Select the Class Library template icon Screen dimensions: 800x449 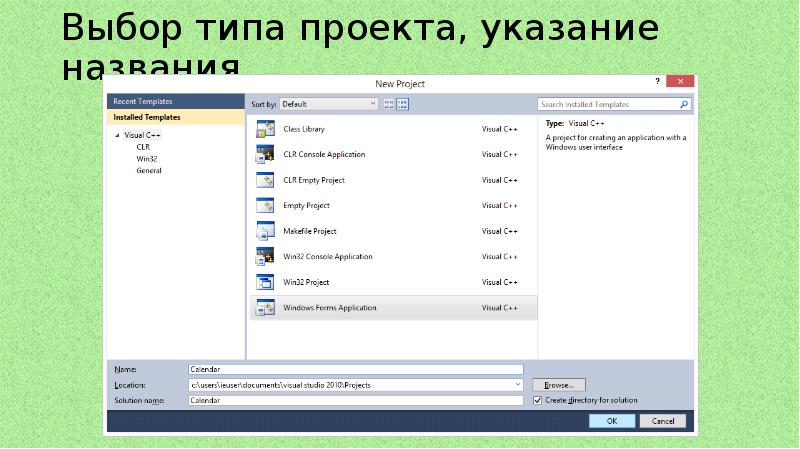(x=265, y=129)
